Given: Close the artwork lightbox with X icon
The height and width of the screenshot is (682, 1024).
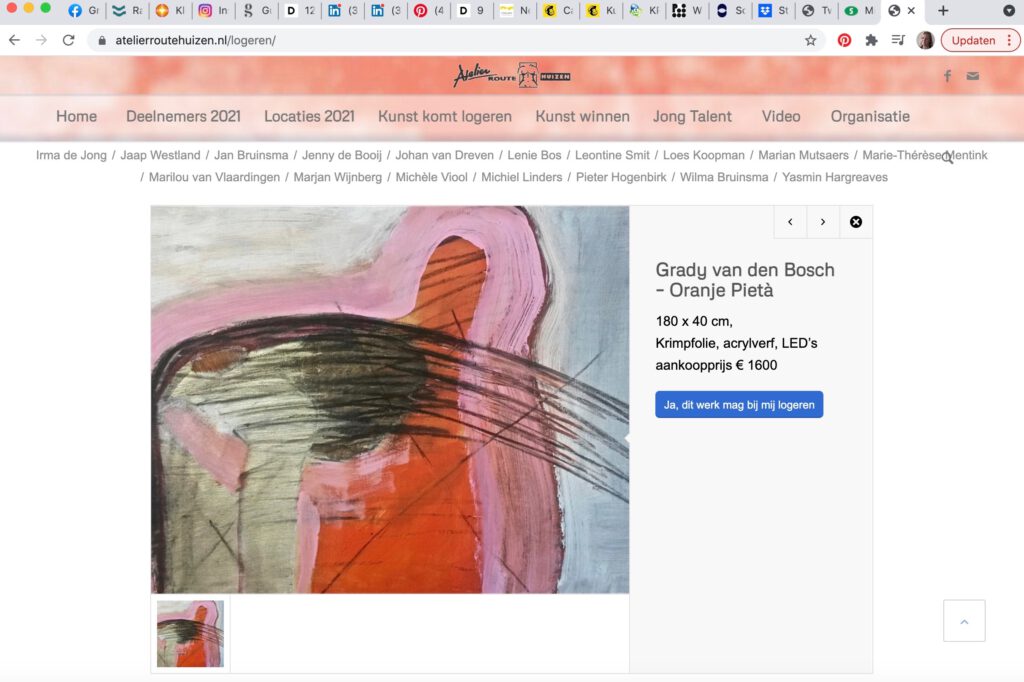Looking at the screenshot, I should pyautogui.click(x=856, y=222).
